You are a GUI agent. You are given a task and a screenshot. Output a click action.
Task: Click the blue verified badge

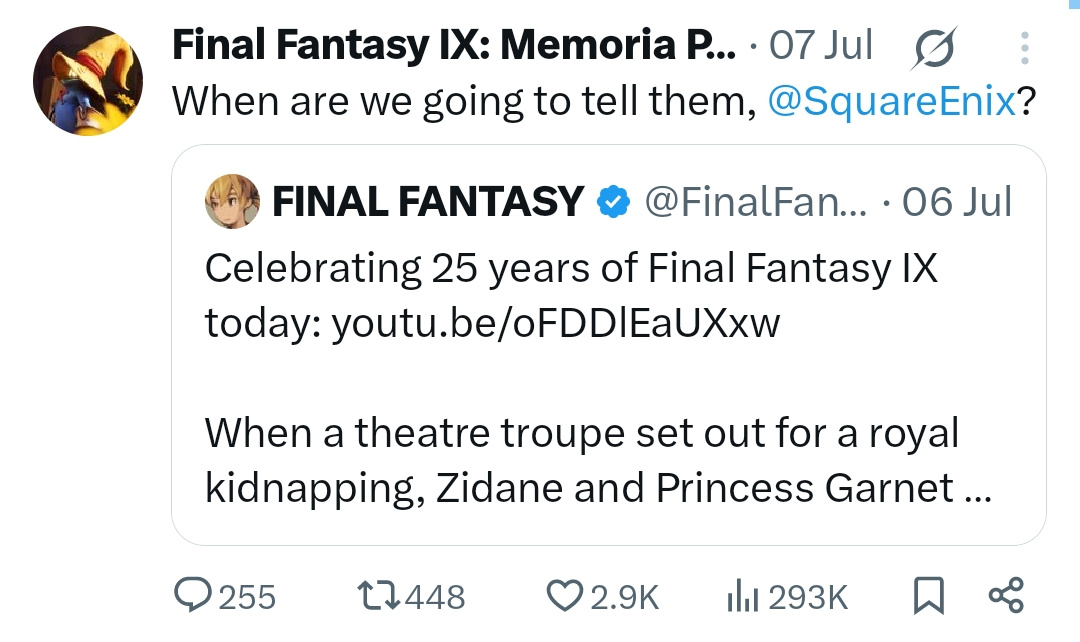coord(613,202)
